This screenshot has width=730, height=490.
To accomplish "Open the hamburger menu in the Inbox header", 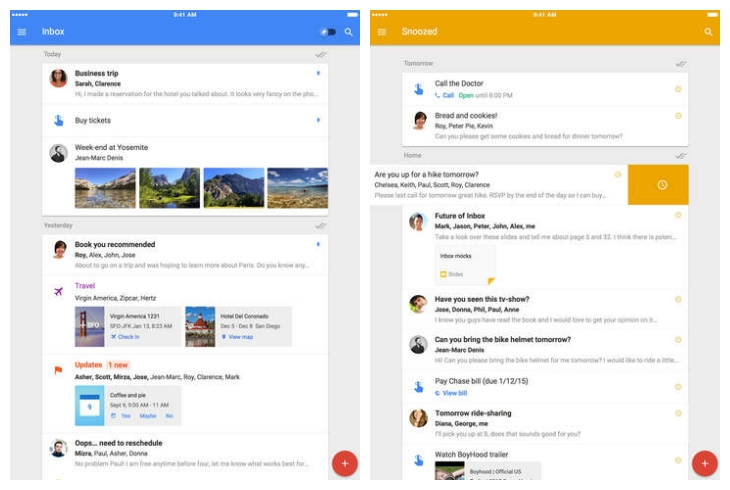I will [22, 32].
